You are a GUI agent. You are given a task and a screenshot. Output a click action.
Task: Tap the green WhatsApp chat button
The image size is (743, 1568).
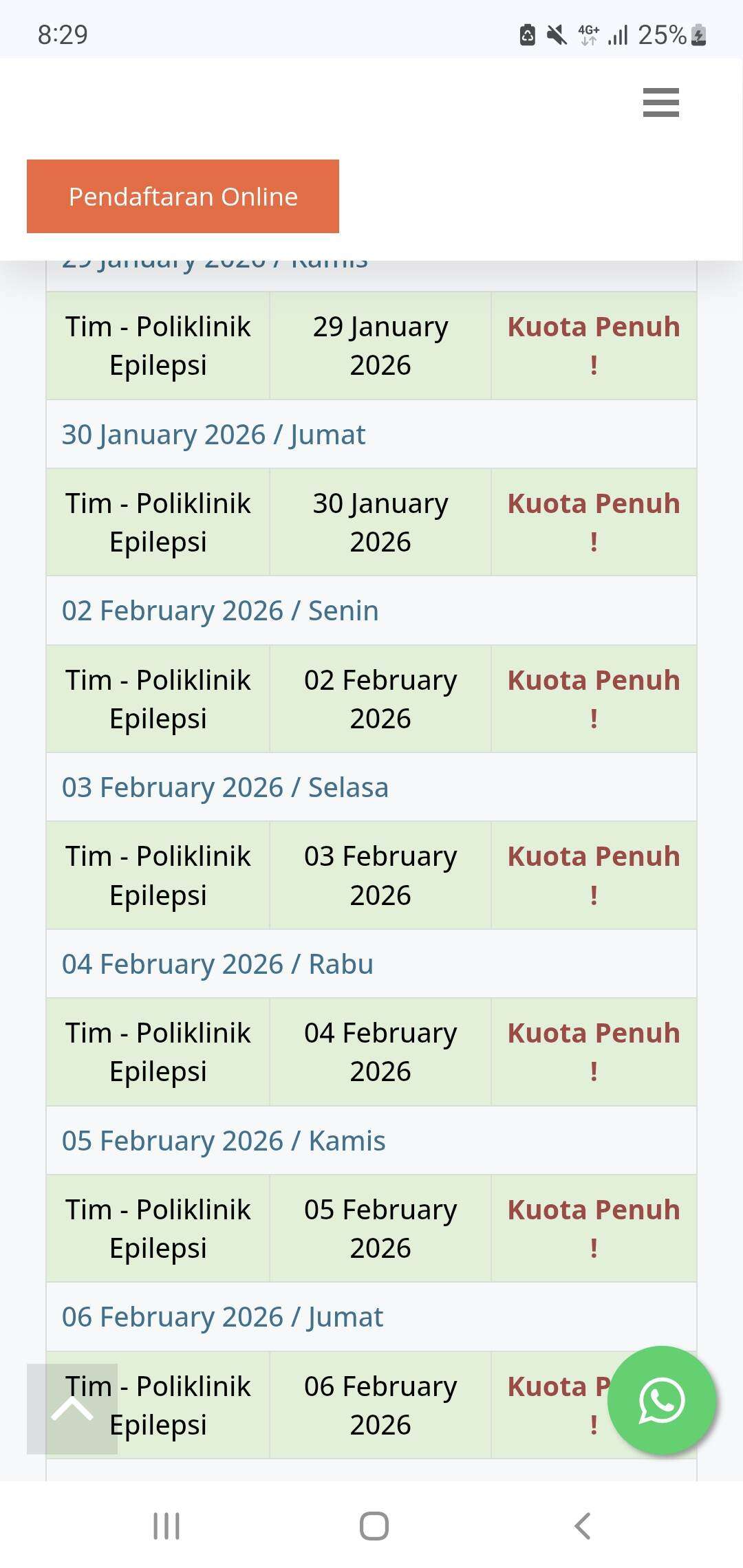pos(662,1400)
